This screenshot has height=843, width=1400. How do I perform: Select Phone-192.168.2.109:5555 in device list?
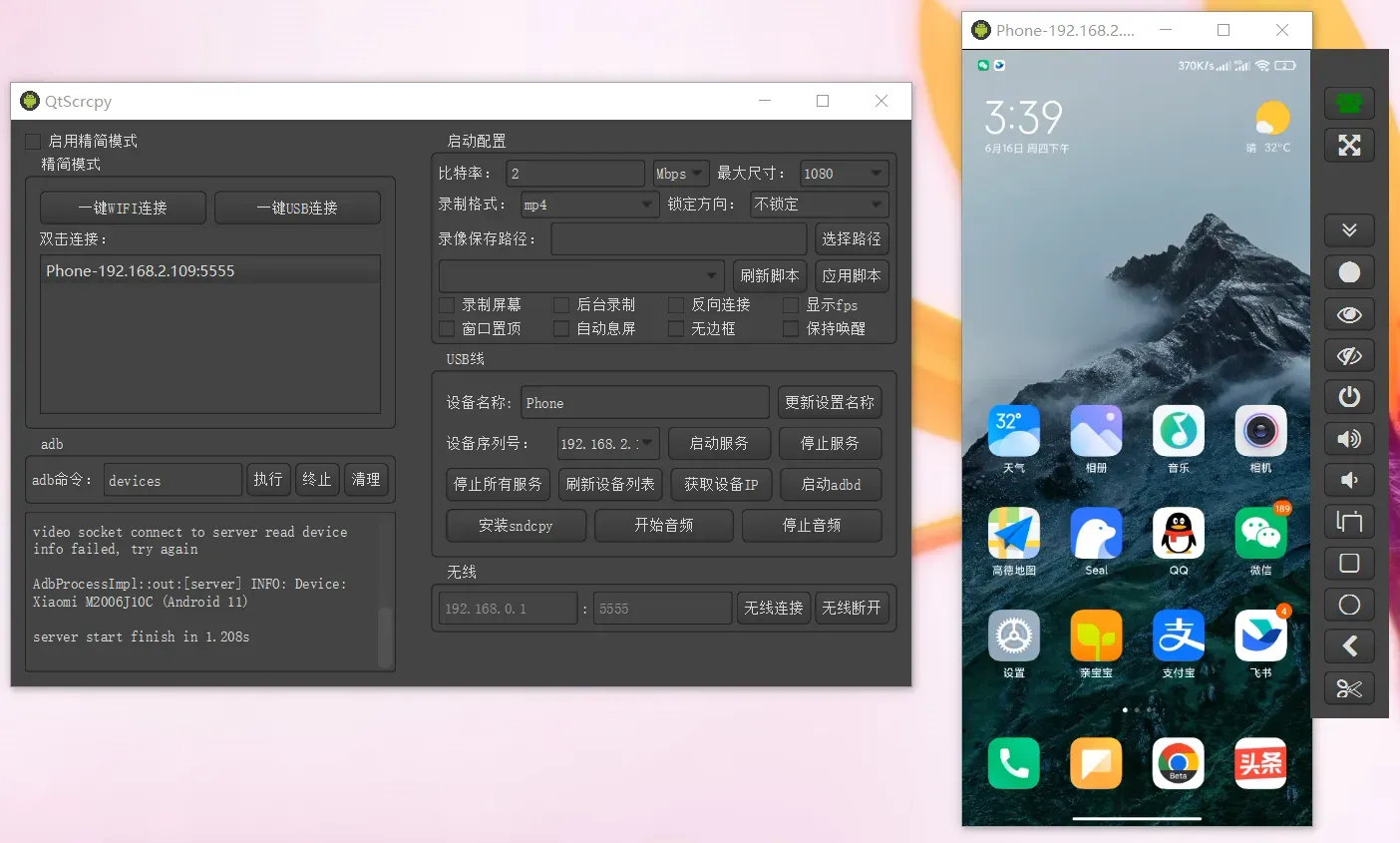click(210, 270)
